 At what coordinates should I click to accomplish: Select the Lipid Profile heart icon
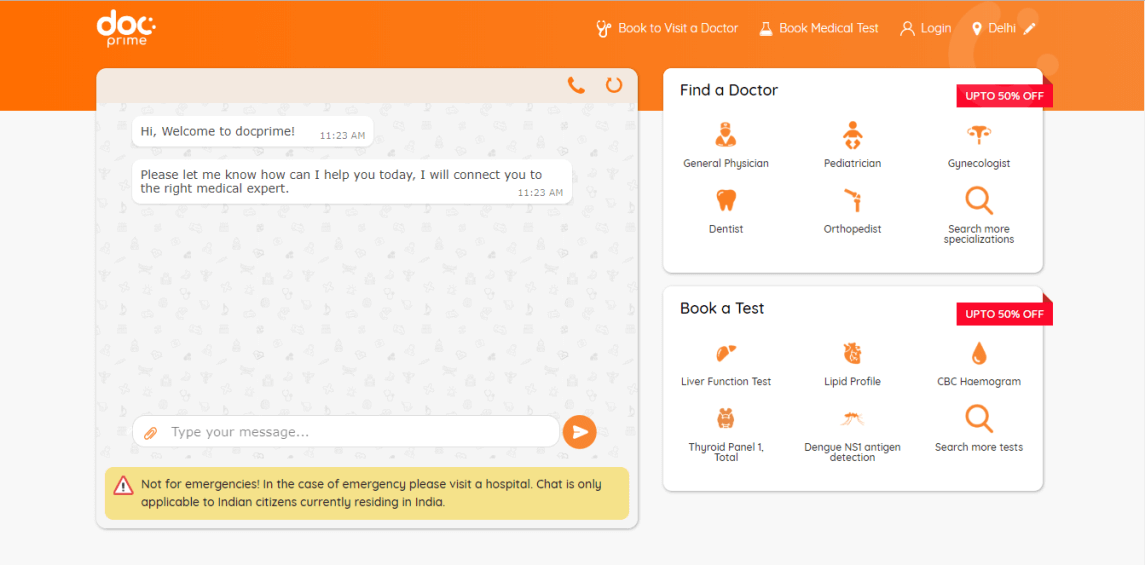[x=852, y=353]
